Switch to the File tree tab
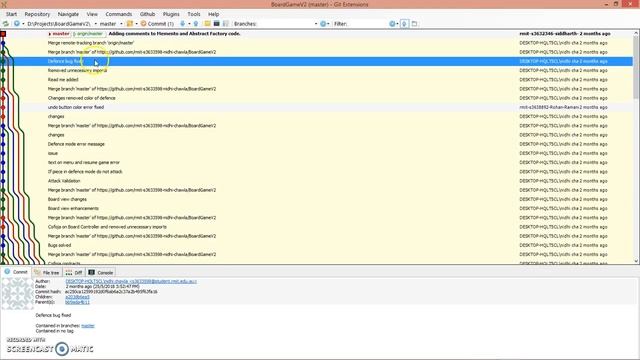Viewport: 640px width, 360px height. click(x=47, y=272)
